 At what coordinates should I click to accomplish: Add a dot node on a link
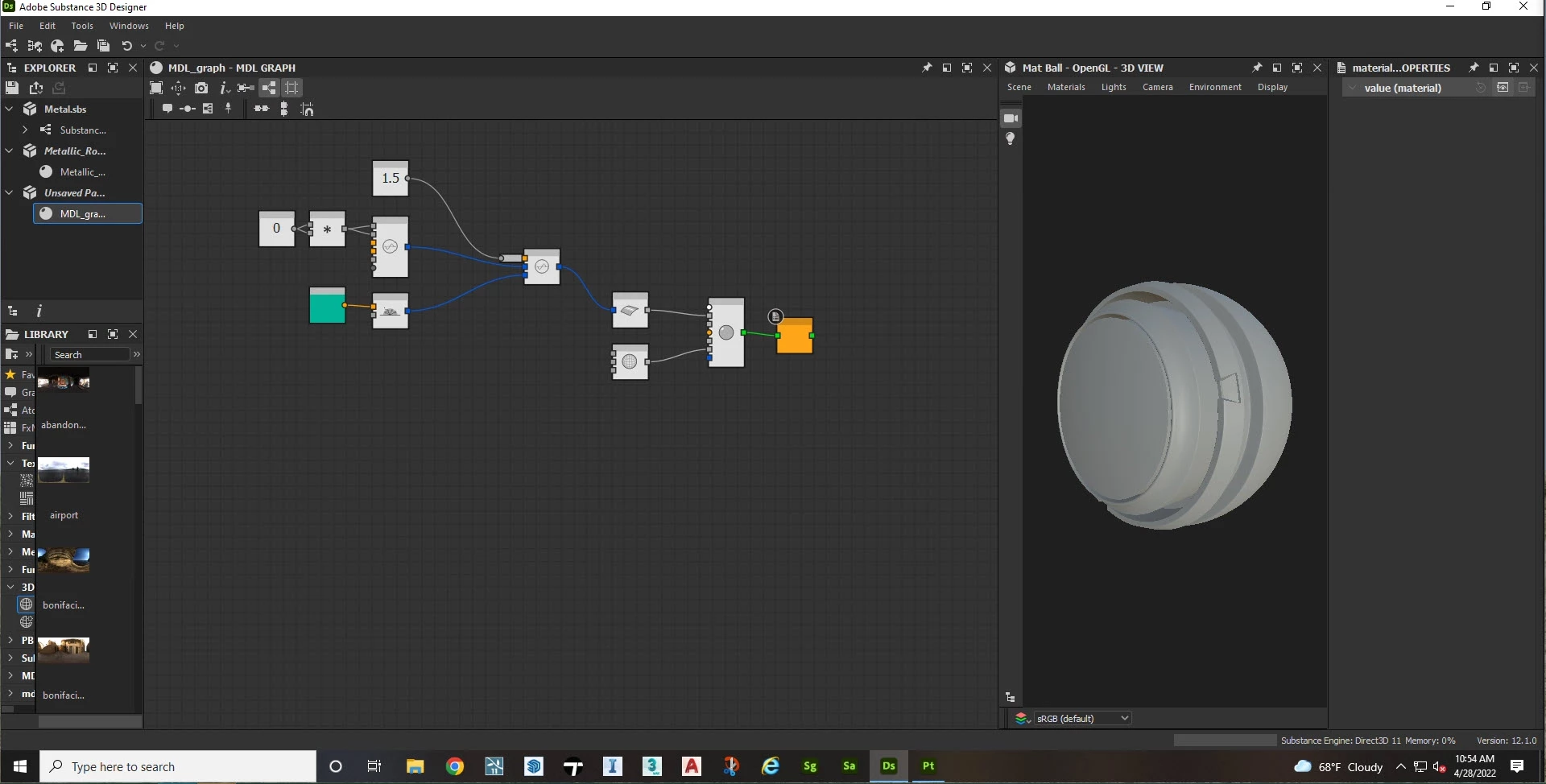[x=188, y=109]
